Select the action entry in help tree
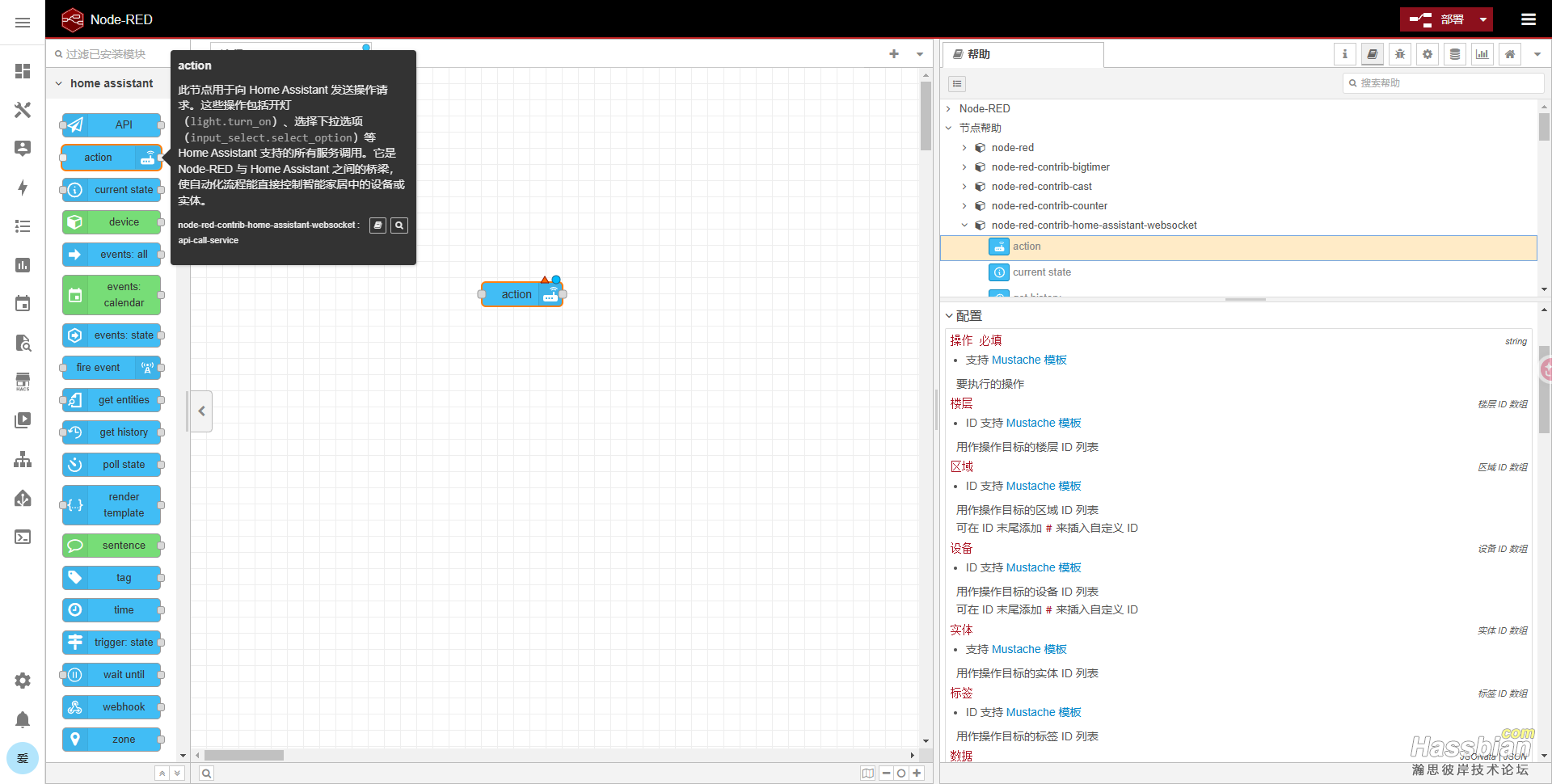Viewport: 1552px width, 784px height. tap(1238, 247)
